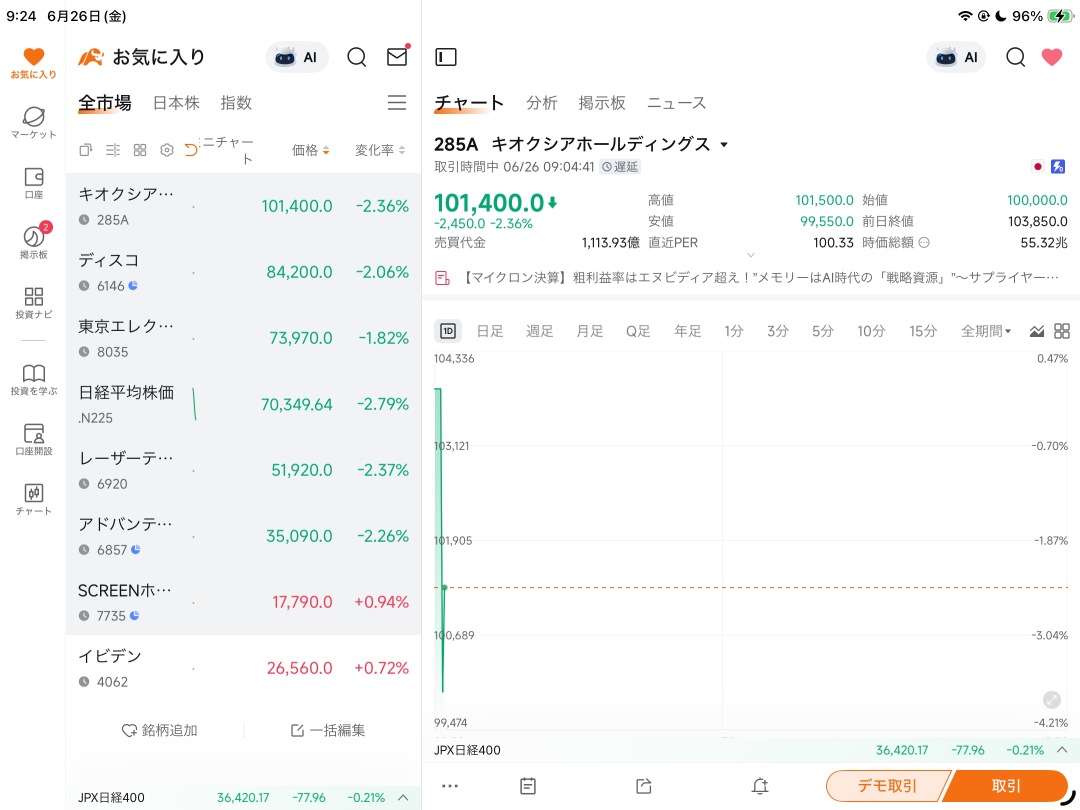Viewport: 1080px width, 810px height.
Task: Select the イビデン 4062 watchlist row
Action: (x=244, y=668)
